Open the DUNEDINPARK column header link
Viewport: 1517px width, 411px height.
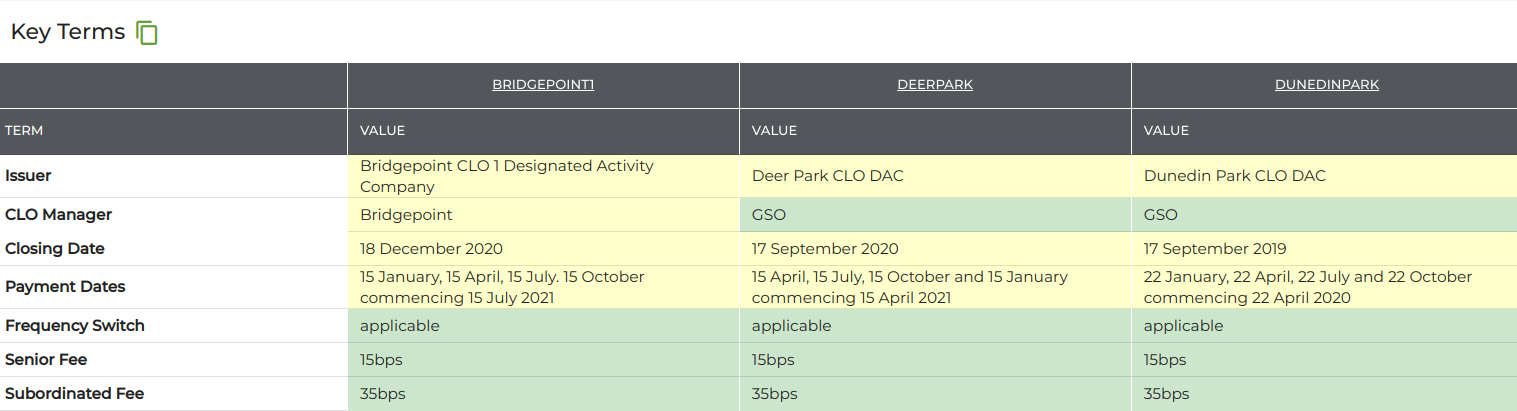coord(1327,85)
